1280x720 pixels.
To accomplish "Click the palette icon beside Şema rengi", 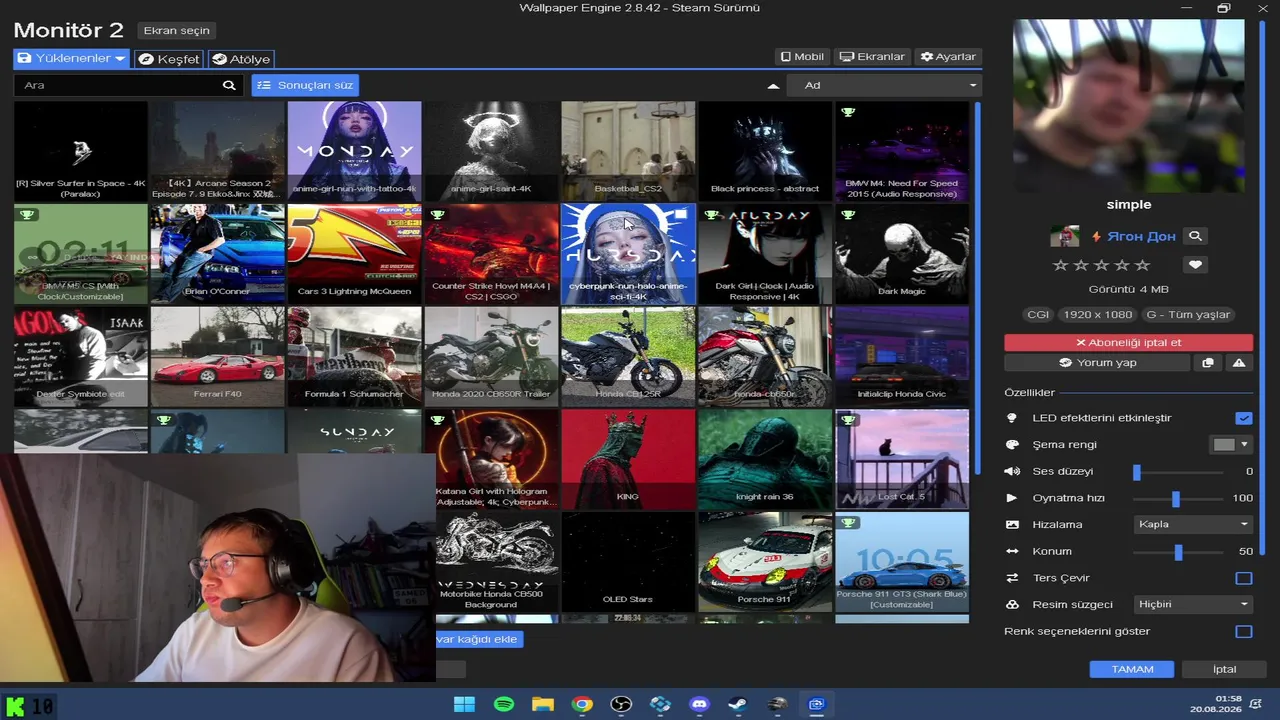I will click(x=1012, y=445).
